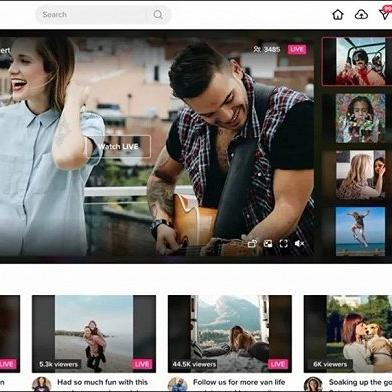Enter fullscreen mode on main video
Viewport: 392px width, 392px height.
284,244
